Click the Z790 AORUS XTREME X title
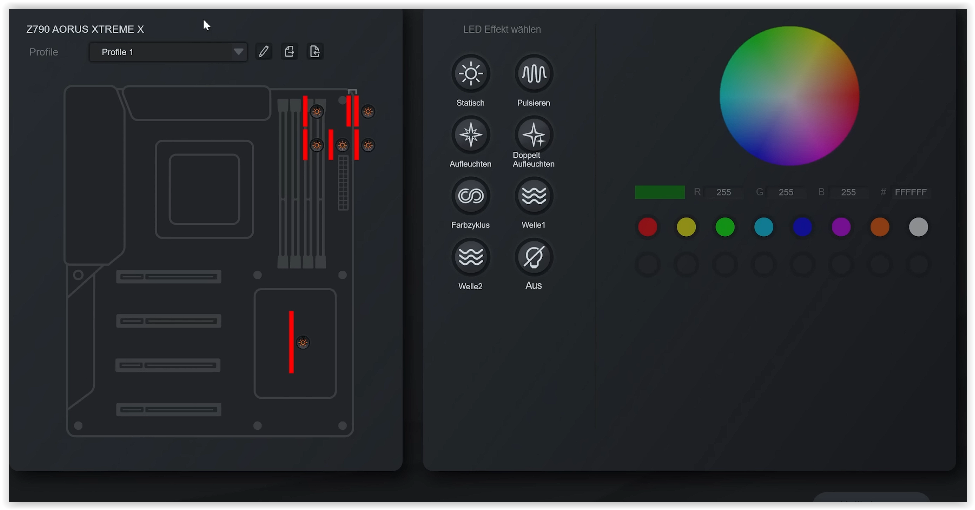This screenshot has height=510, width=975. pyautogui.click(x=85, y=29)
